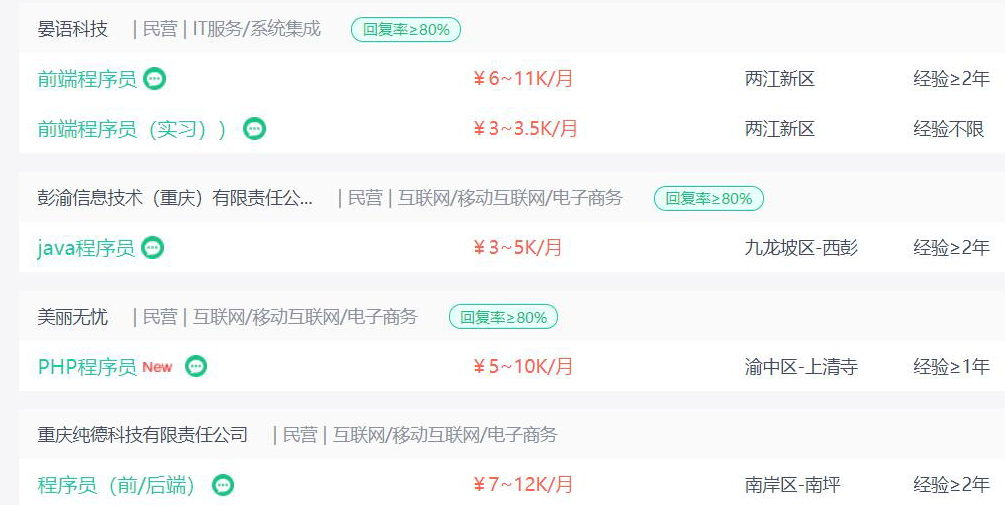Click chat bubble beside 程序员（前/后端）

tap(223, 485)
